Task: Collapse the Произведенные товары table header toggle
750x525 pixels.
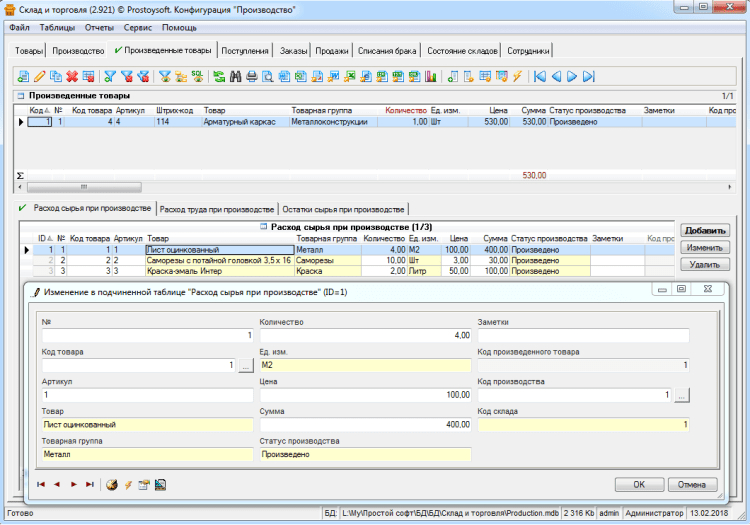Action: (20, 96)
